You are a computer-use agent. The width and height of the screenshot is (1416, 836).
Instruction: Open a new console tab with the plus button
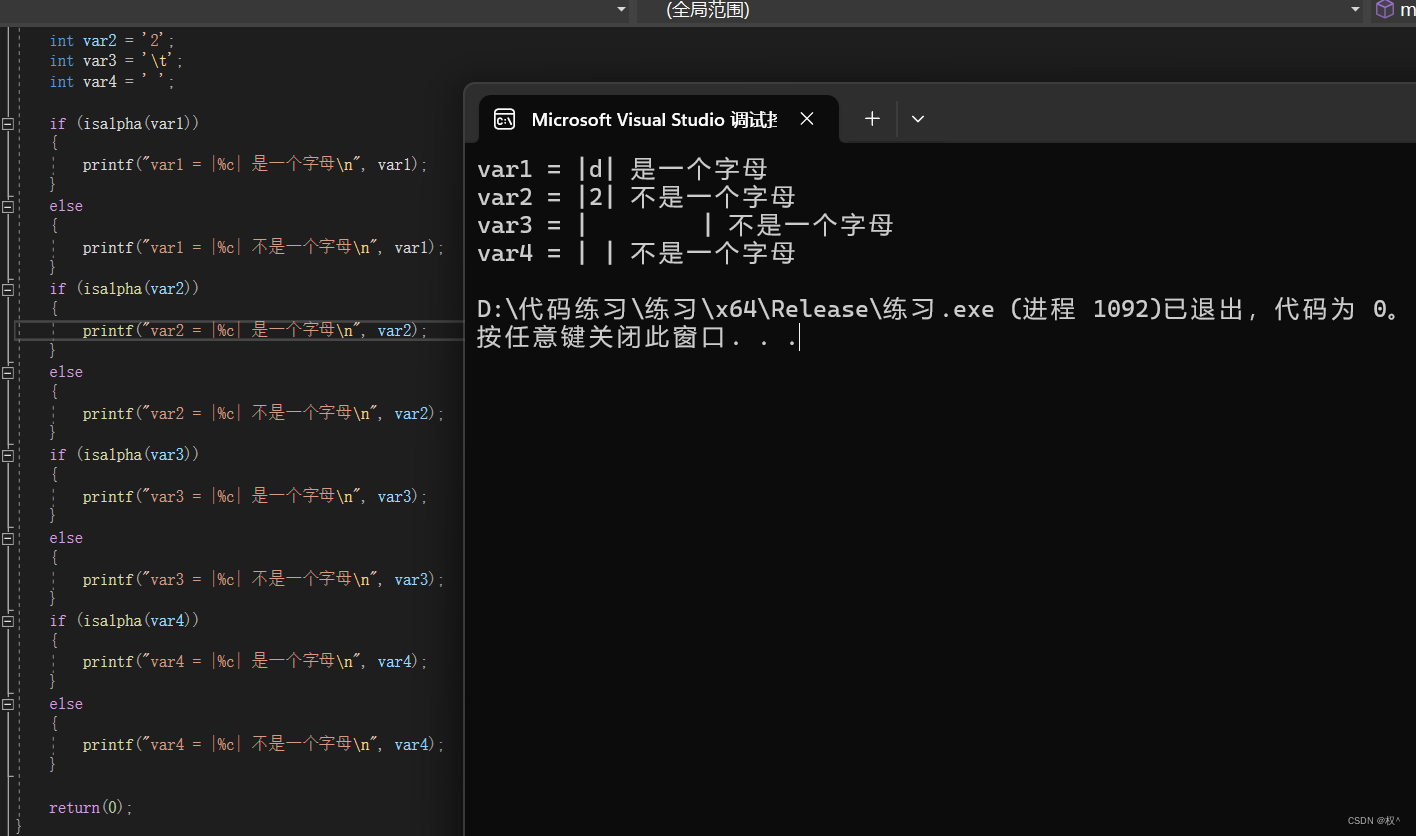click(872, 119)
